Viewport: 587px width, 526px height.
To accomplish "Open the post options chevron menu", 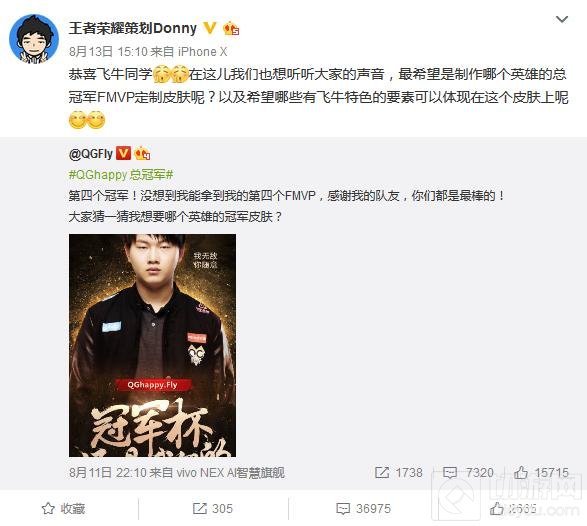I will coord(562,19).
